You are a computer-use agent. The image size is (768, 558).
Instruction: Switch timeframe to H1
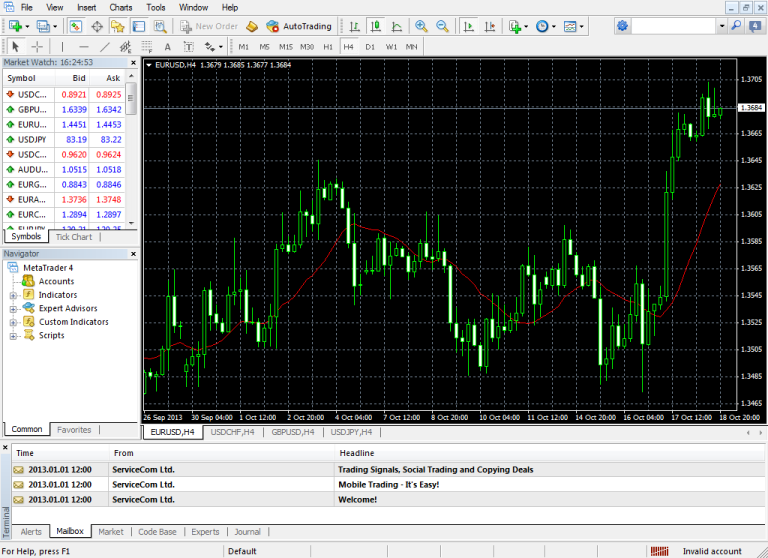(328, 47)
